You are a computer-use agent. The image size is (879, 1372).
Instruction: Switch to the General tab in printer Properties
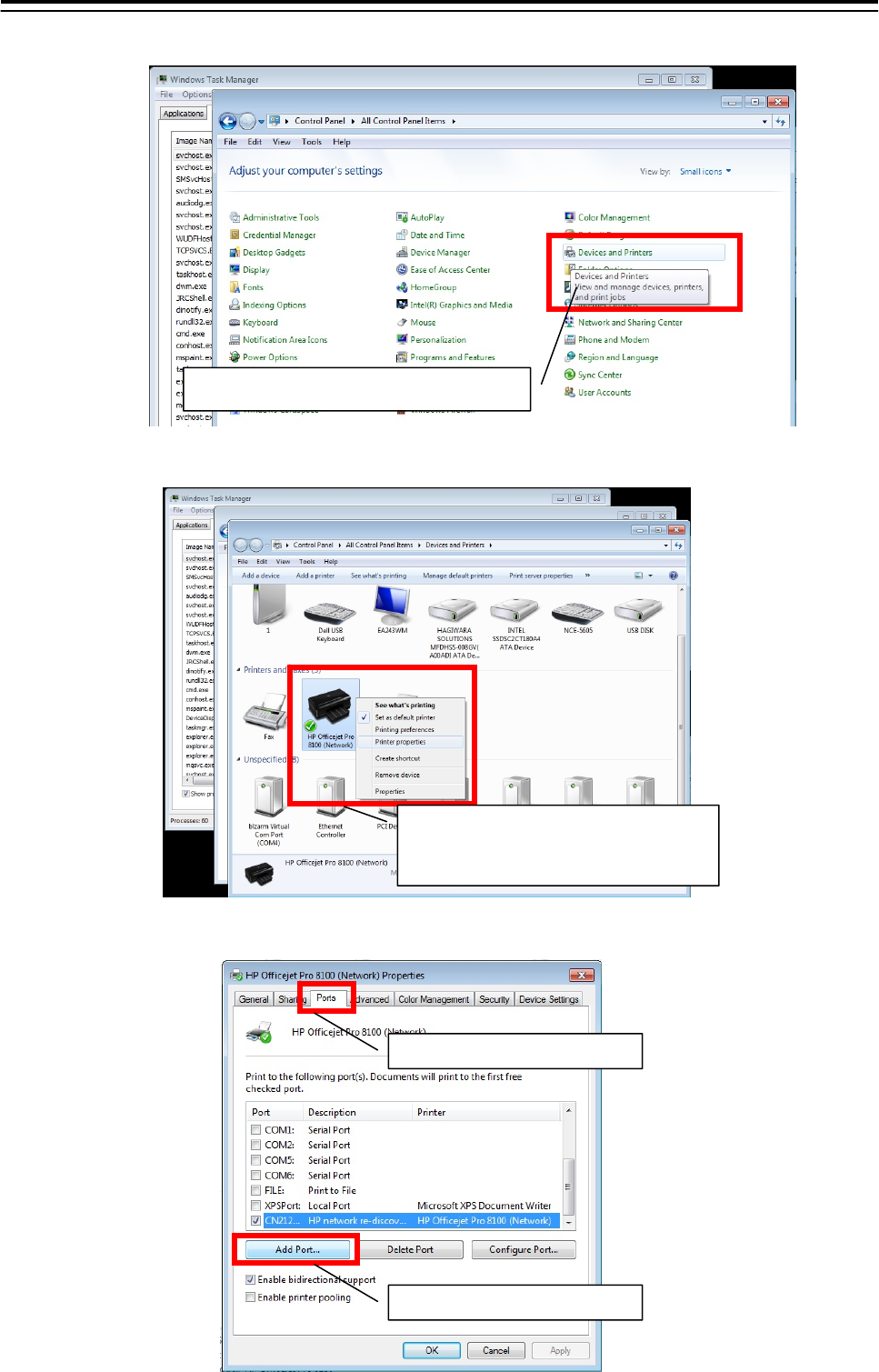pos(254,999)
